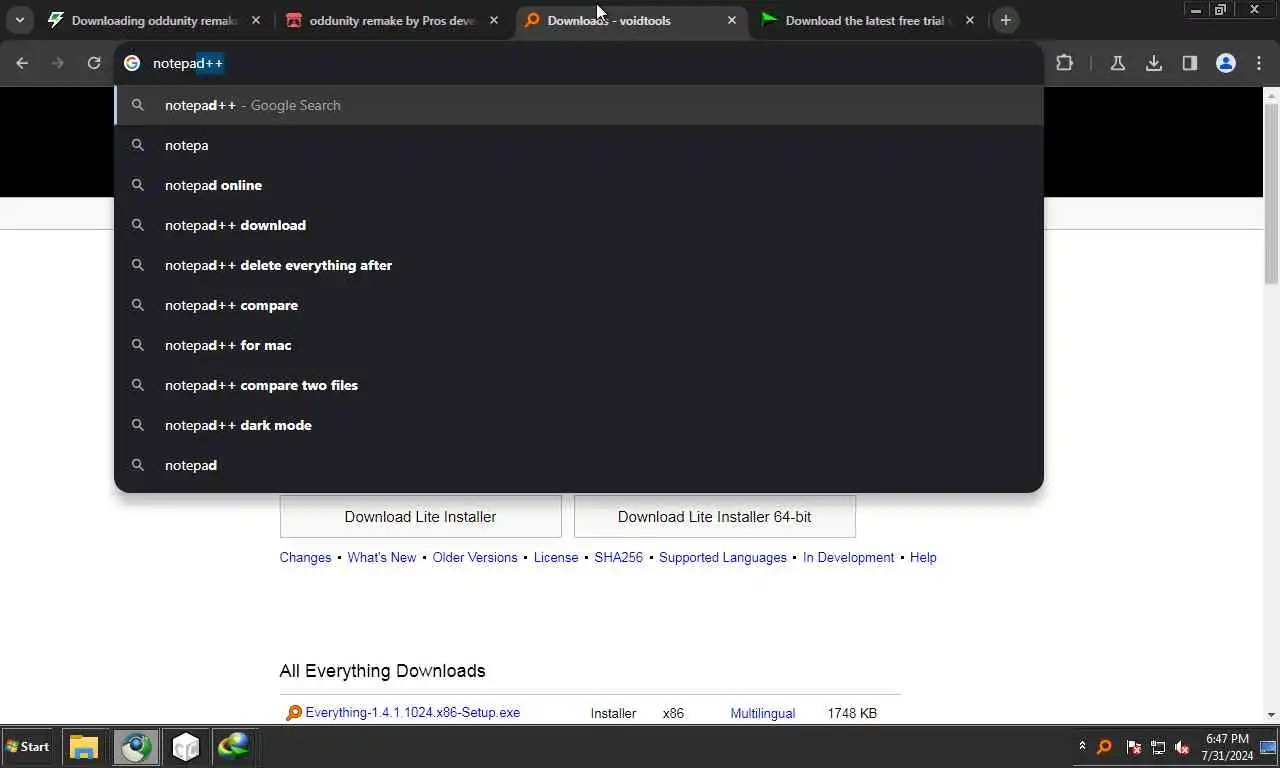The width and height of the screenshot is (1280, 768).
Task: Choose 'notepad++ delete everything after' suggestion
Action: point(579,265)
